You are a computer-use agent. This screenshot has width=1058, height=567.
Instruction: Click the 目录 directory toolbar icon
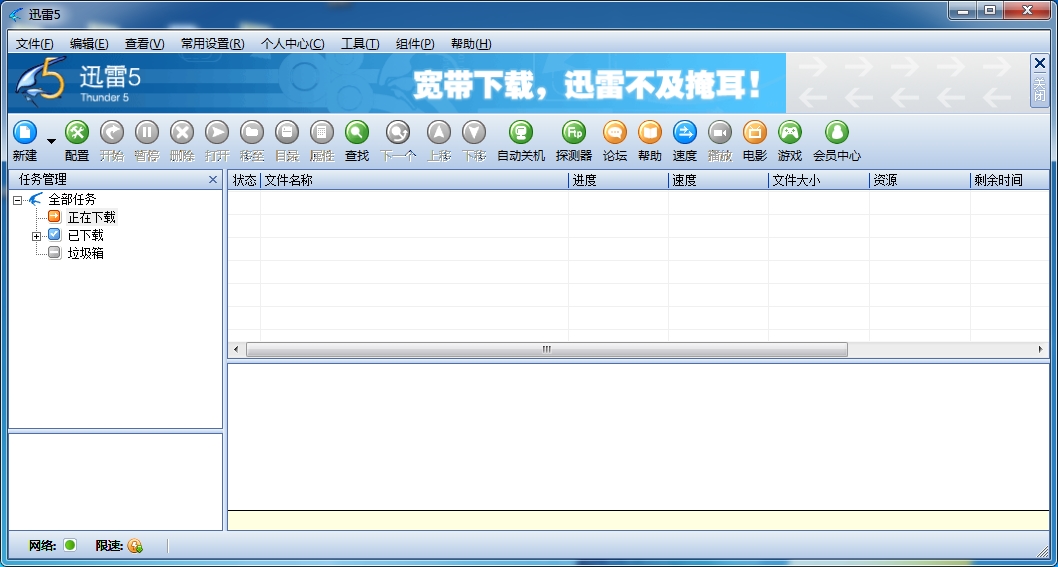tap(287, 132)
